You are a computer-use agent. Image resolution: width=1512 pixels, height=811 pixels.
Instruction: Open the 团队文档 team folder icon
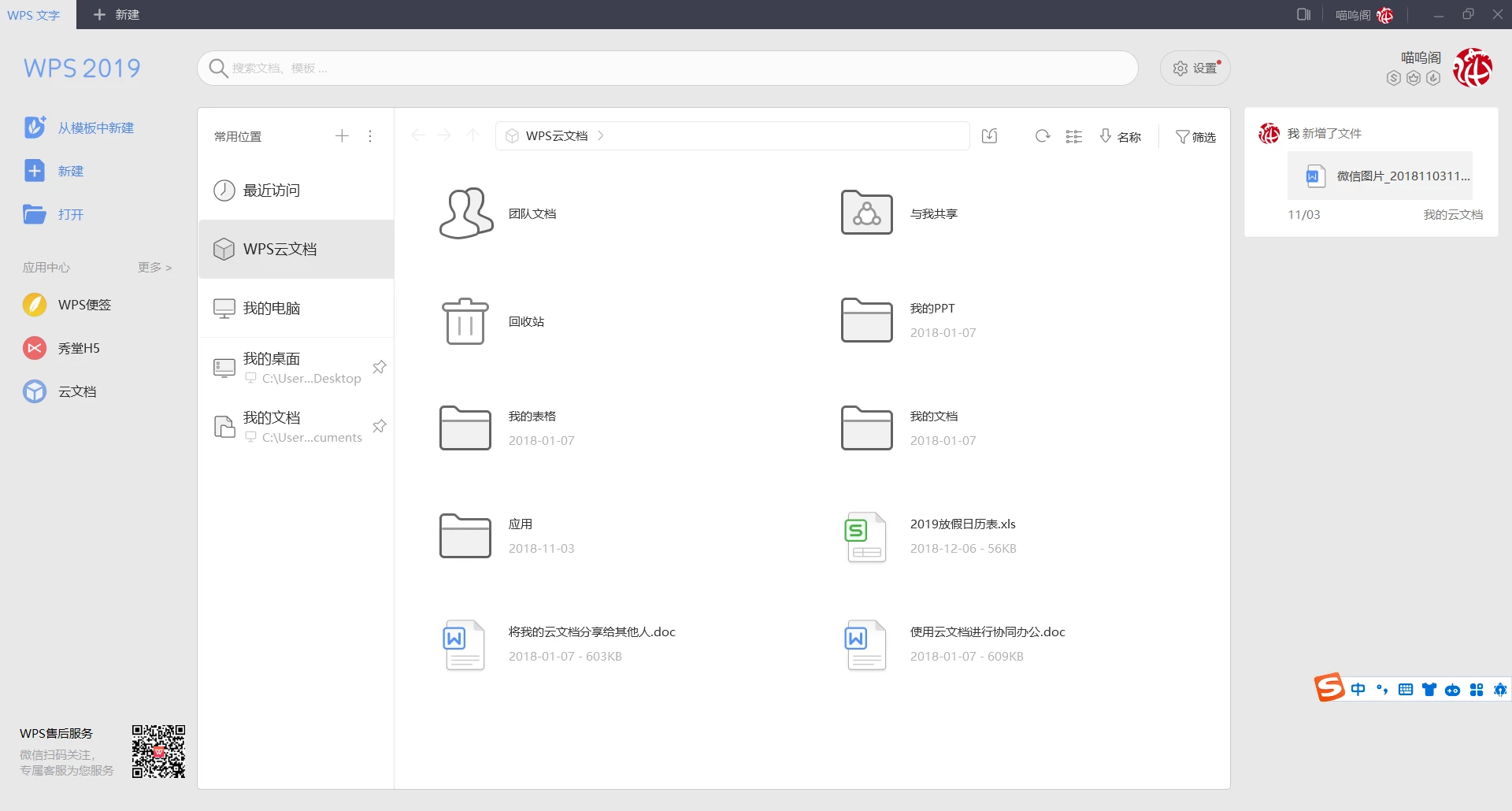466,213
